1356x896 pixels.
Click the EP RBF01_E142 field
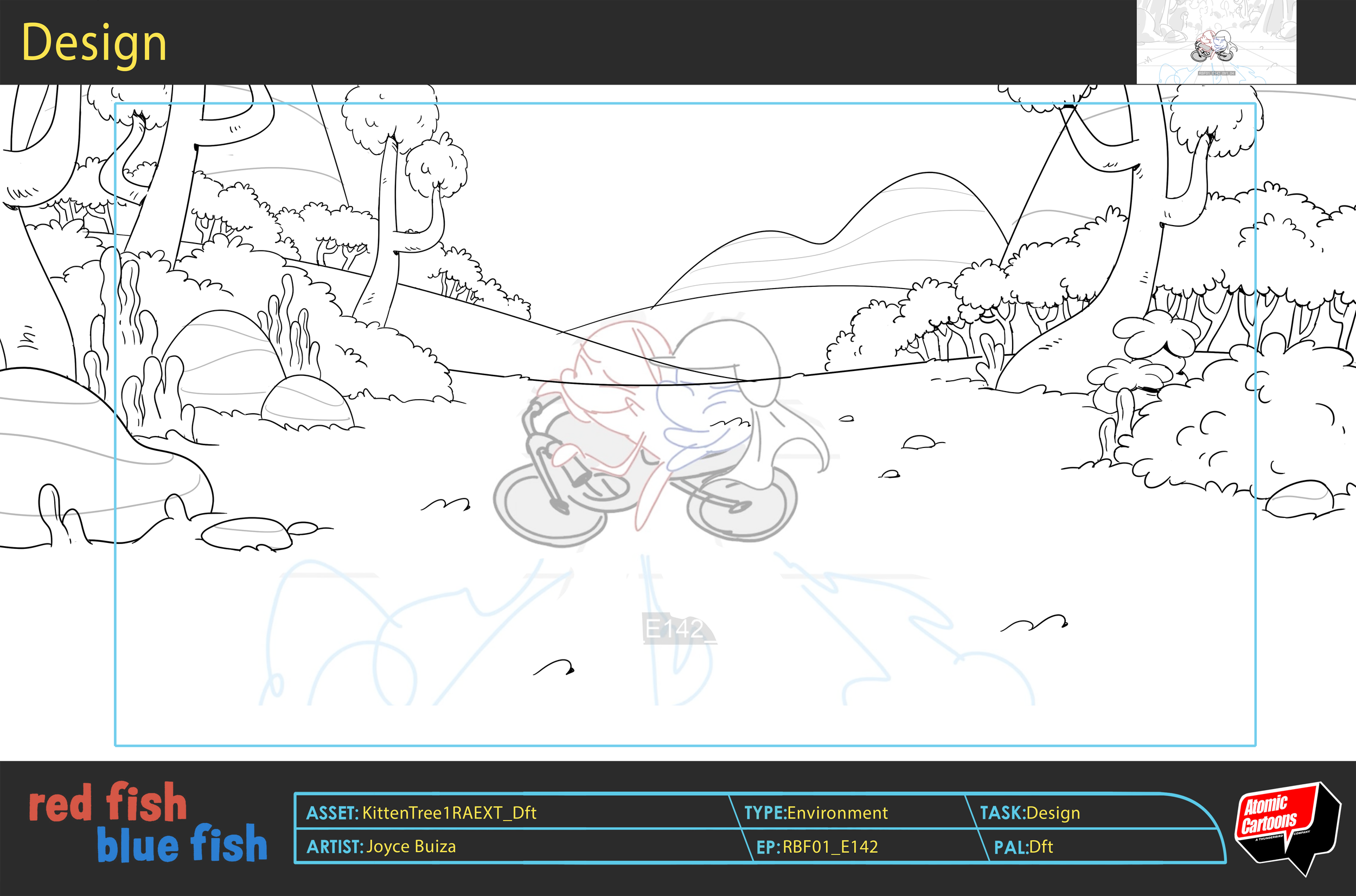pyautogui.click(x=817, y=846)
